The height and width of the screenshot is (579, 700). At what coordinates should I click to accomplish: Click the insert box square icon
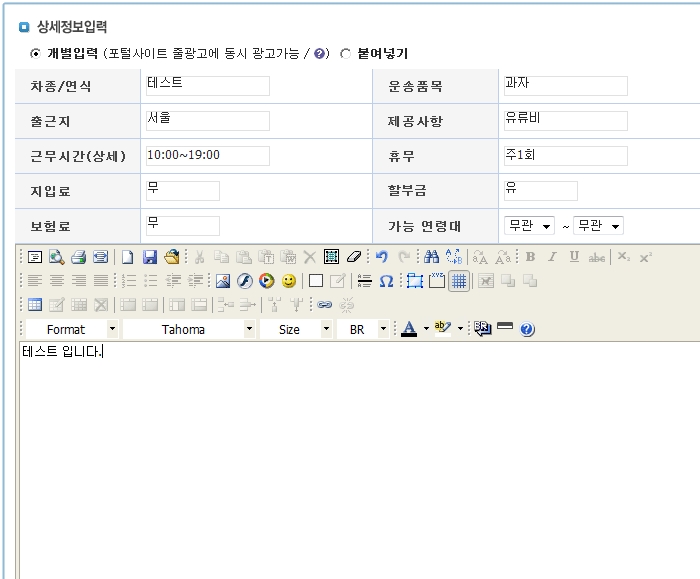click(316, 281)
